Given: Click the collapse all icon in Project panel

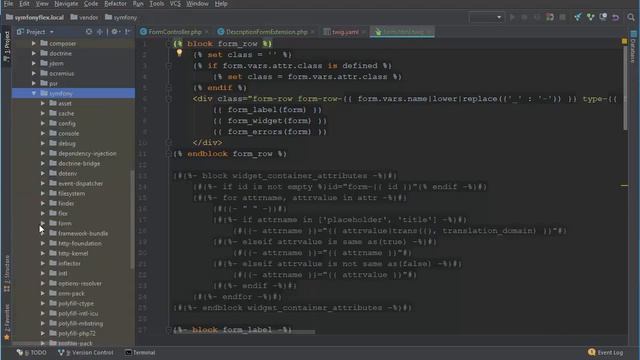Looking at the screenshot, I should click(x=100, y=31).
